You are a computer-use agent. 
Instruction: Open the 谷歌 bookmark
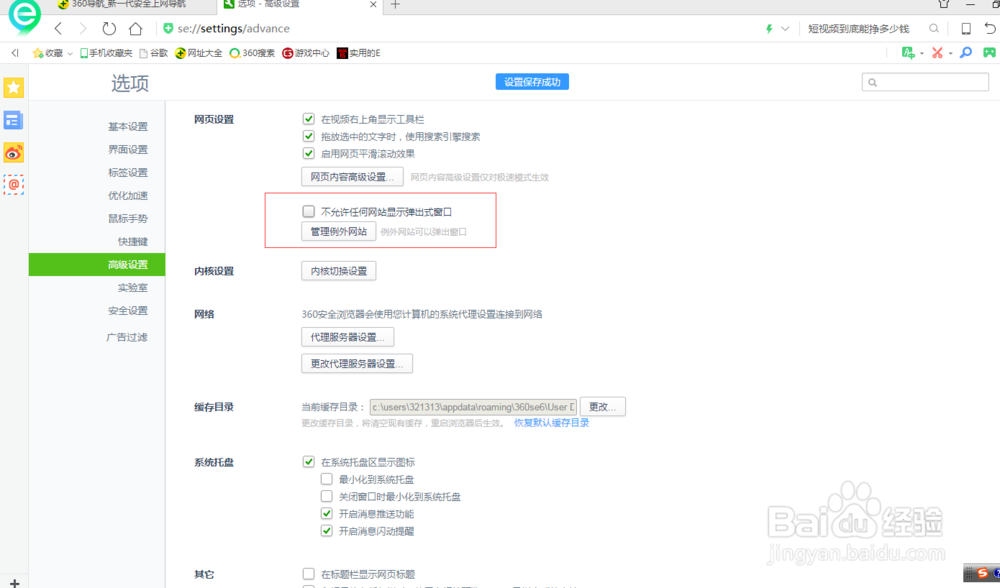(154, 53)
